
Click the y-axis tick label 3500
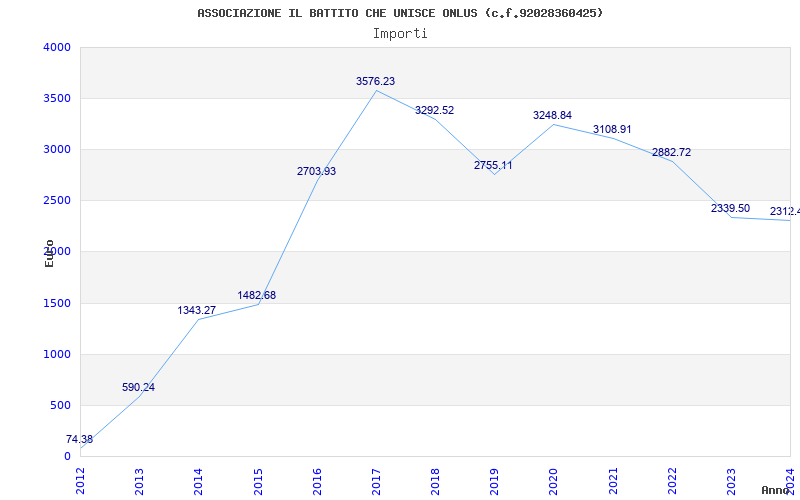[57, 98]
